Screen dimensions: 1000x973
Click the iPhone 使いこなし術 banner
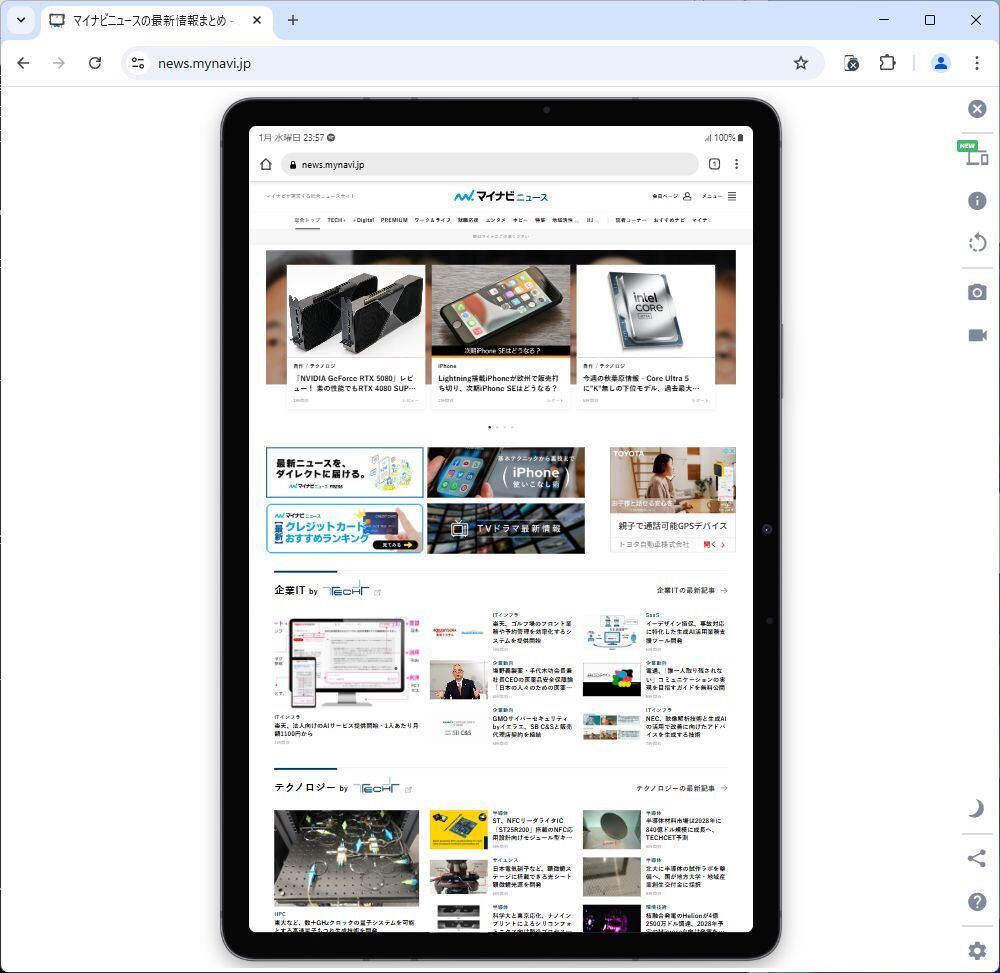pos(506,472)
